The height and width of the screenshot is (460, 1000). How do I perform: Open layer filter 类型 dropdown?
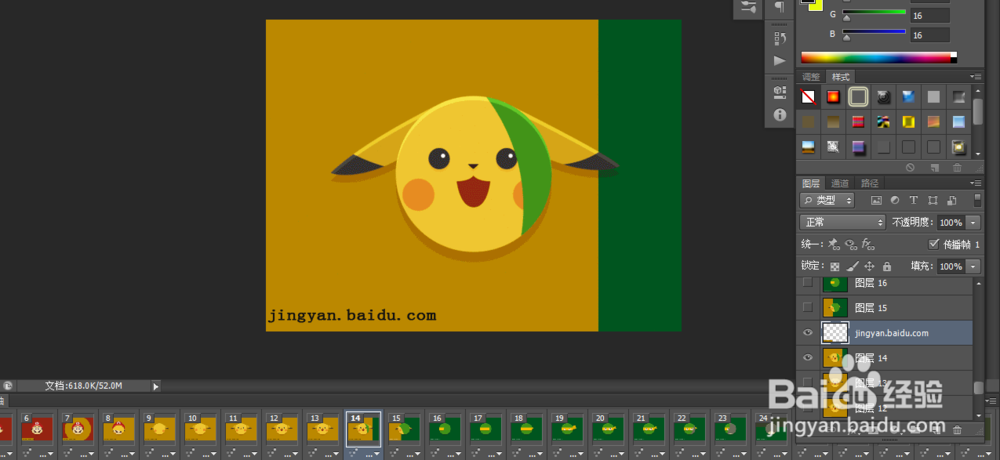point(827,200)
